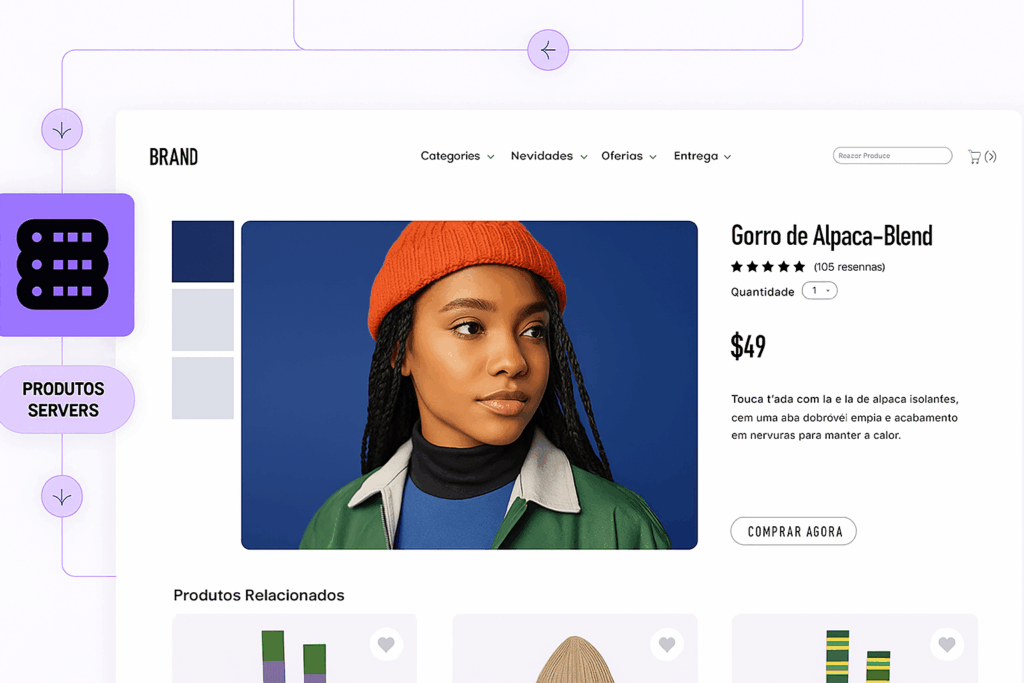Click the Comprar Agora button
This screenshot has width=1024, height=683.
pos(793,532)
